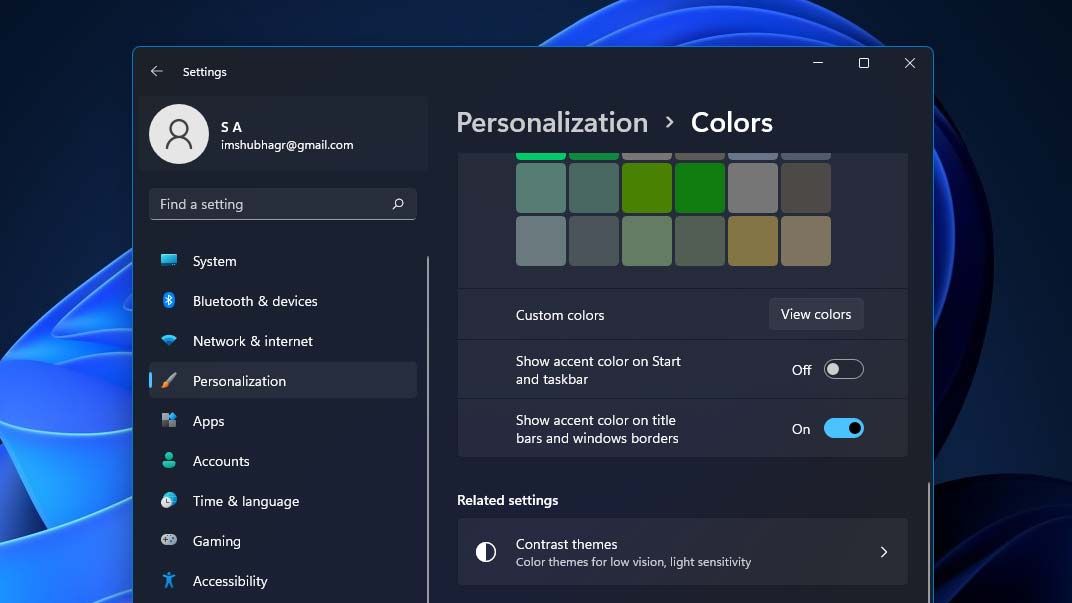Open System settings from the sidebar
Viewport: 1072px width, 603px height.
pyautogui.click(x=212, y=261)
